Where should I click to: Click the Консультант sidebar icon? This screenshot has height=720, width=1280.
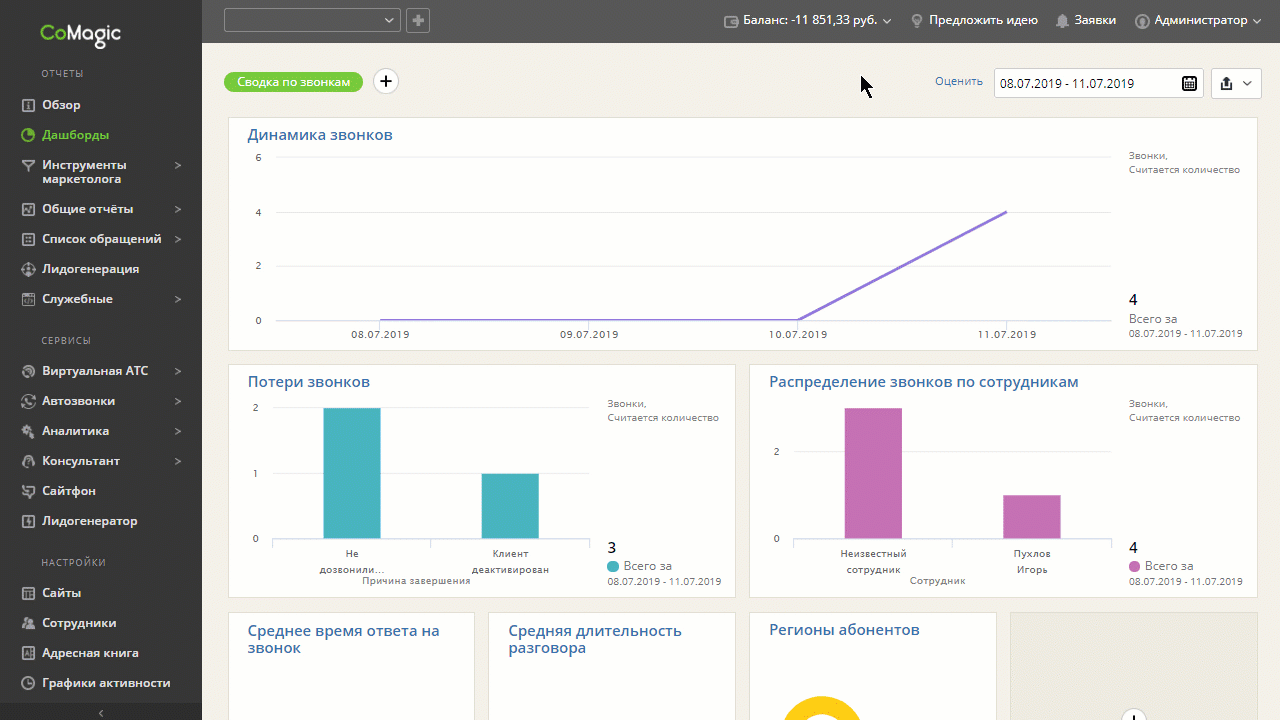[x=28, y=461]
